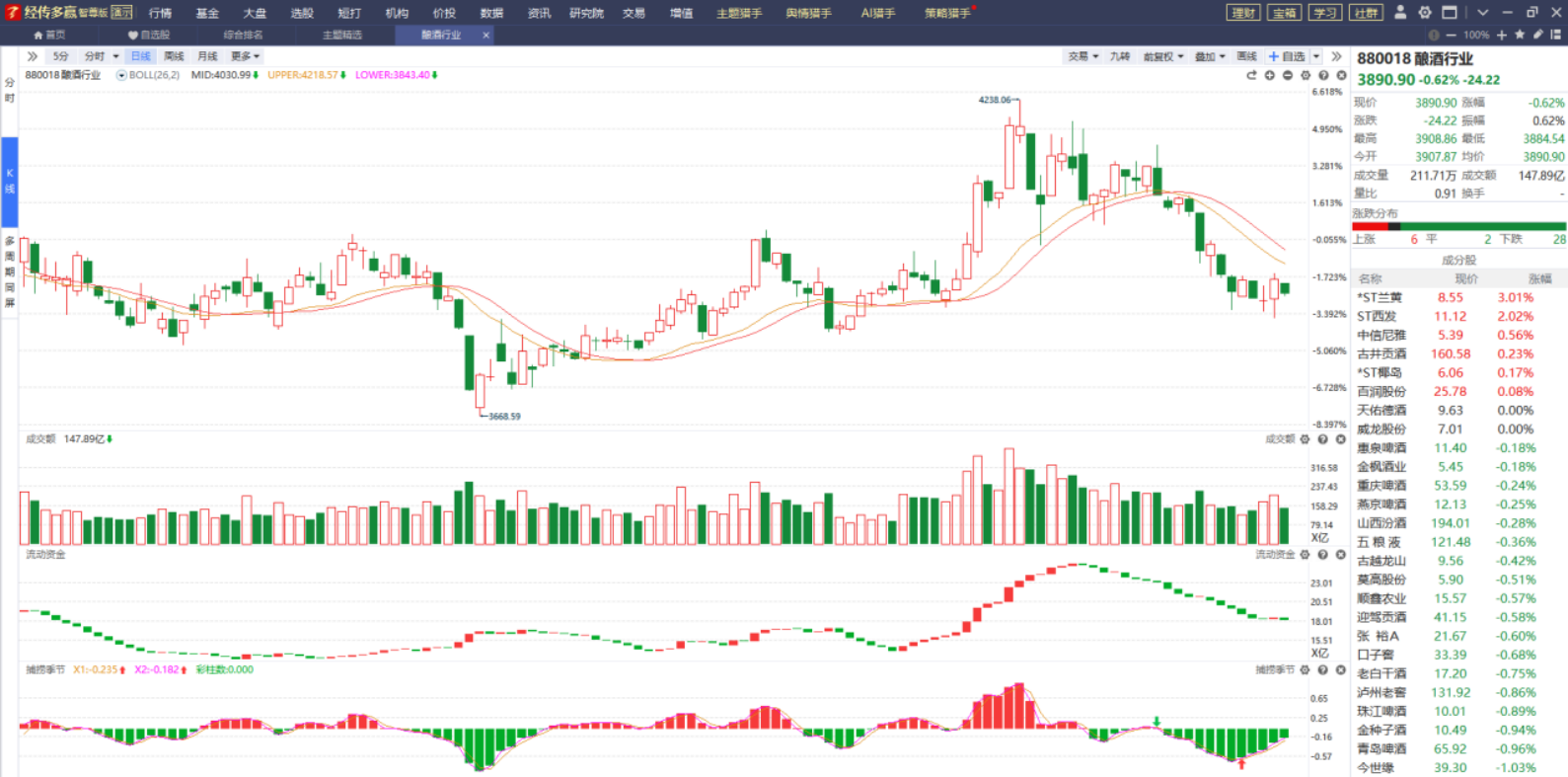The height and width of the screenshot is (777, 1568).
Task: Open the top-bar settings gear icon
Action: [1424, 13]
